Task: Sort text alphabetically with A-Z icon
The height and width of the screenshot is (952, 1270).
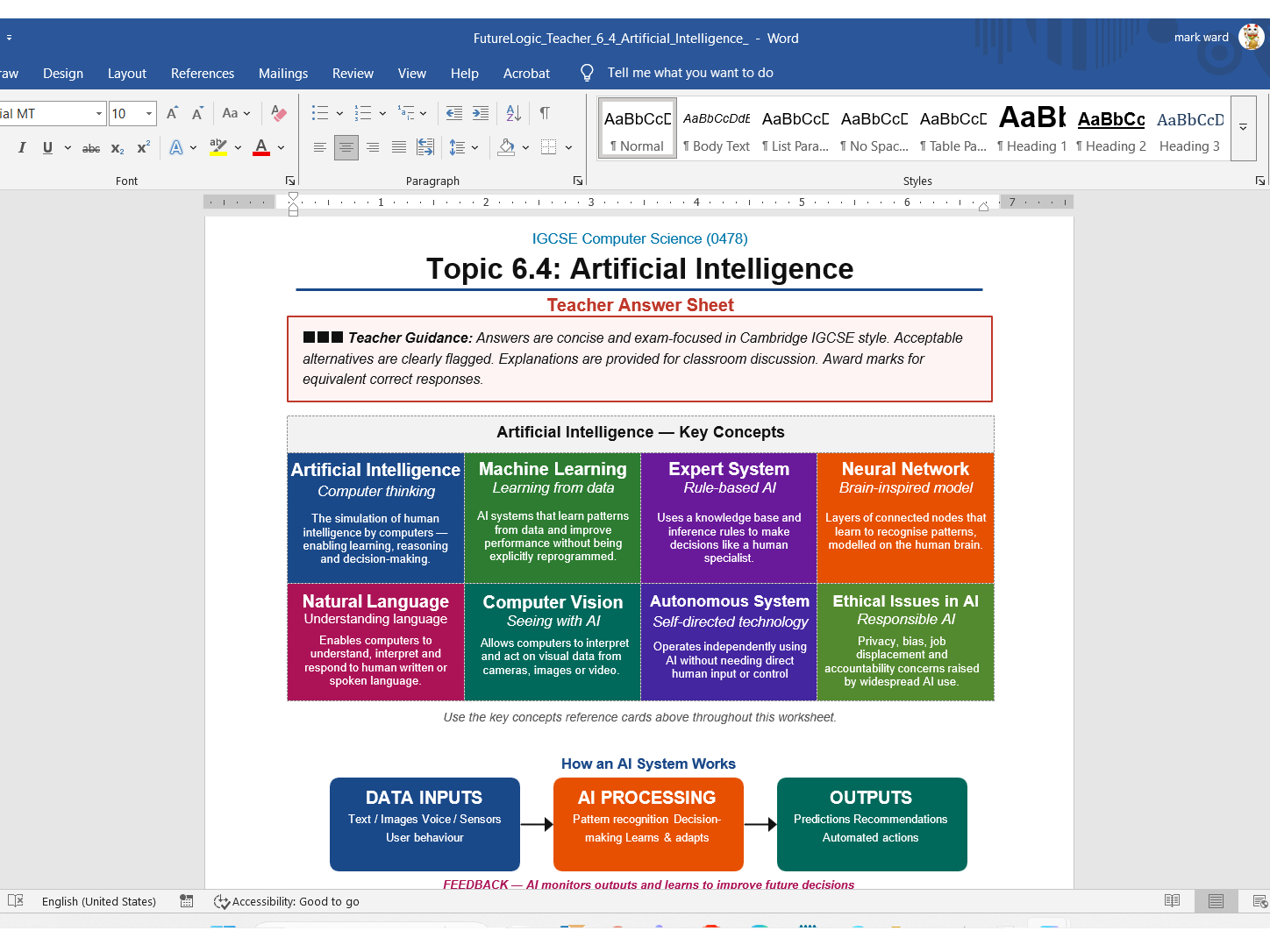Action: [514, 113]
